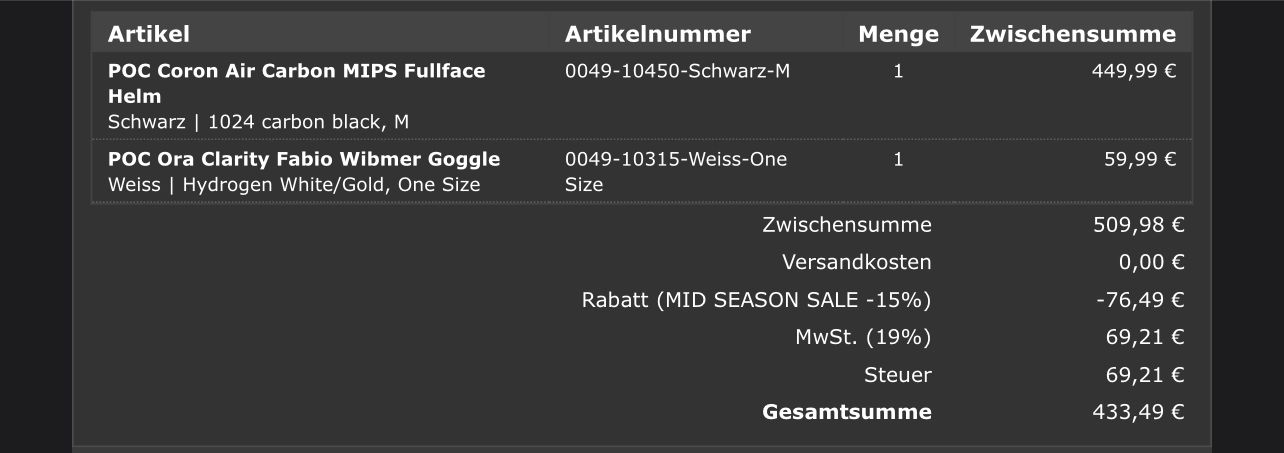Click the total amount 433,49 €
This screenshot has width=1284, height=453.
(1139, 412)
